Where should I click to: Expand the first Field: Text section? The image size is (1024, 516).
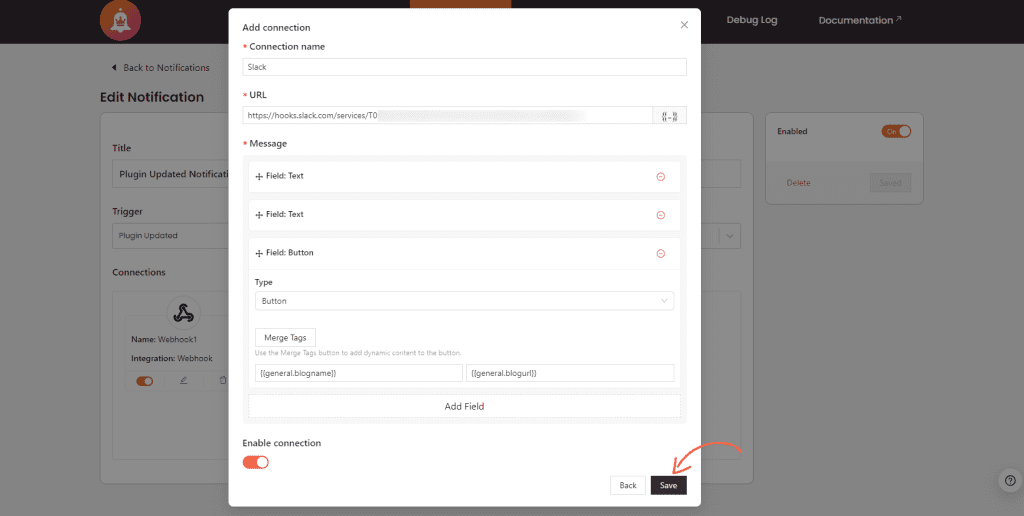coord(464,176)
